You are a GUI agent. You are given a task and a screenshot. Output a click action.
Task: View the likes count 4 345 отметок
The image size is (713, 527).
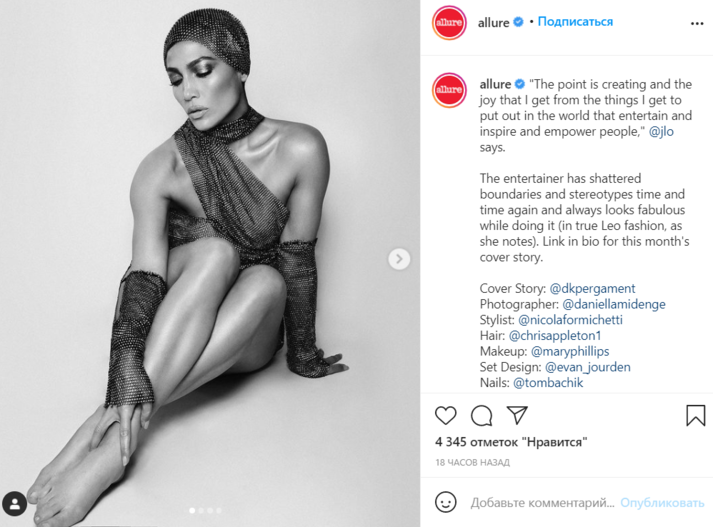tap(511, 442)
